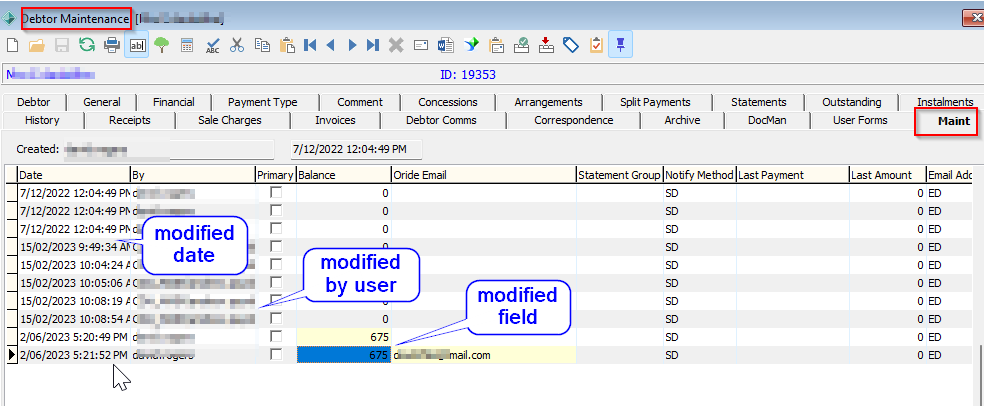The image size is (984, 406).
Task: Open the User Forms tab
Action: click(860, 120)
